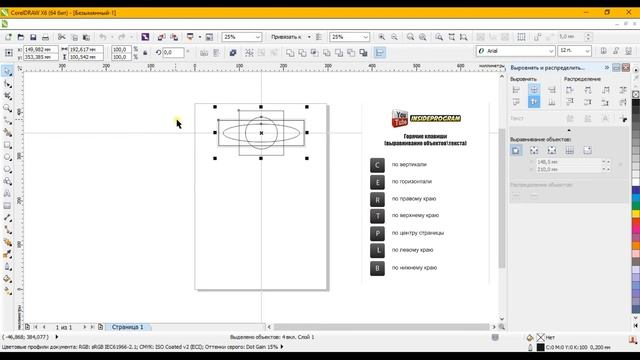Screen dimensions: 640x360
Task: Open the Undo history dropdown arrow
Action: point(112,37)
